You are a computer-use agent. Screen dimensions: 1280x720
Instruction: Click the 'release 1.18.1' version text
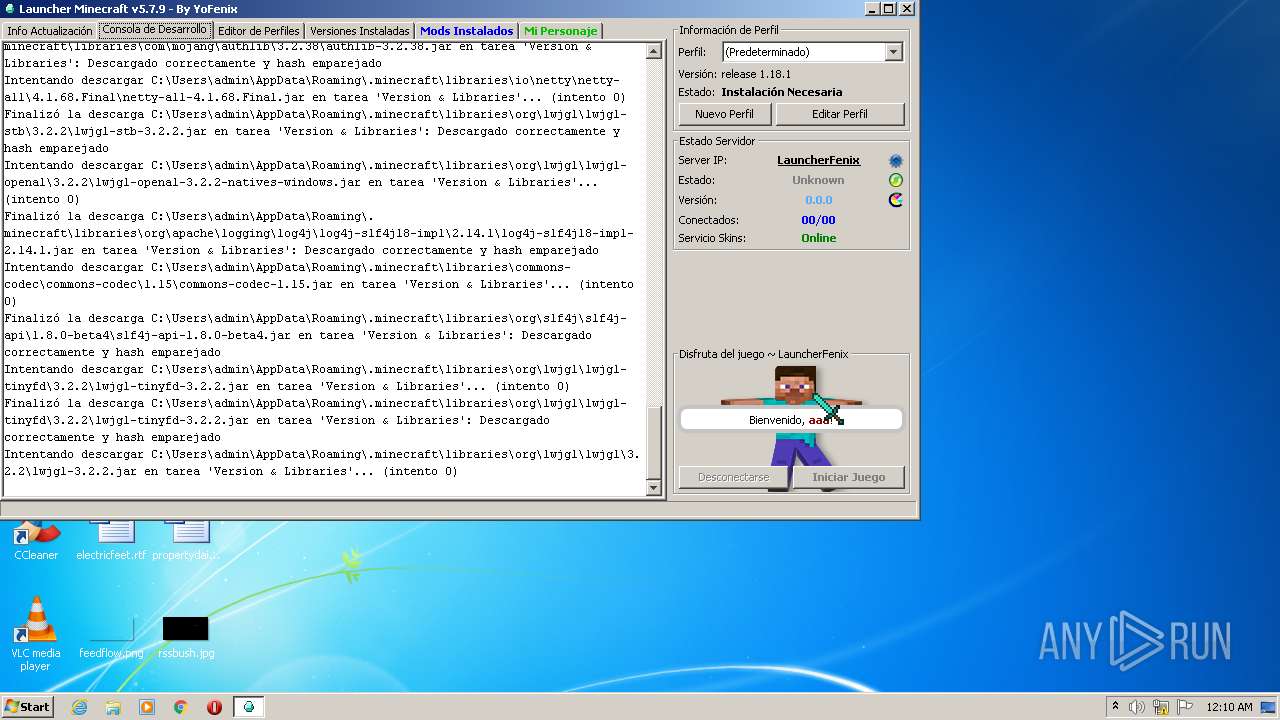(x=756, y=74)
